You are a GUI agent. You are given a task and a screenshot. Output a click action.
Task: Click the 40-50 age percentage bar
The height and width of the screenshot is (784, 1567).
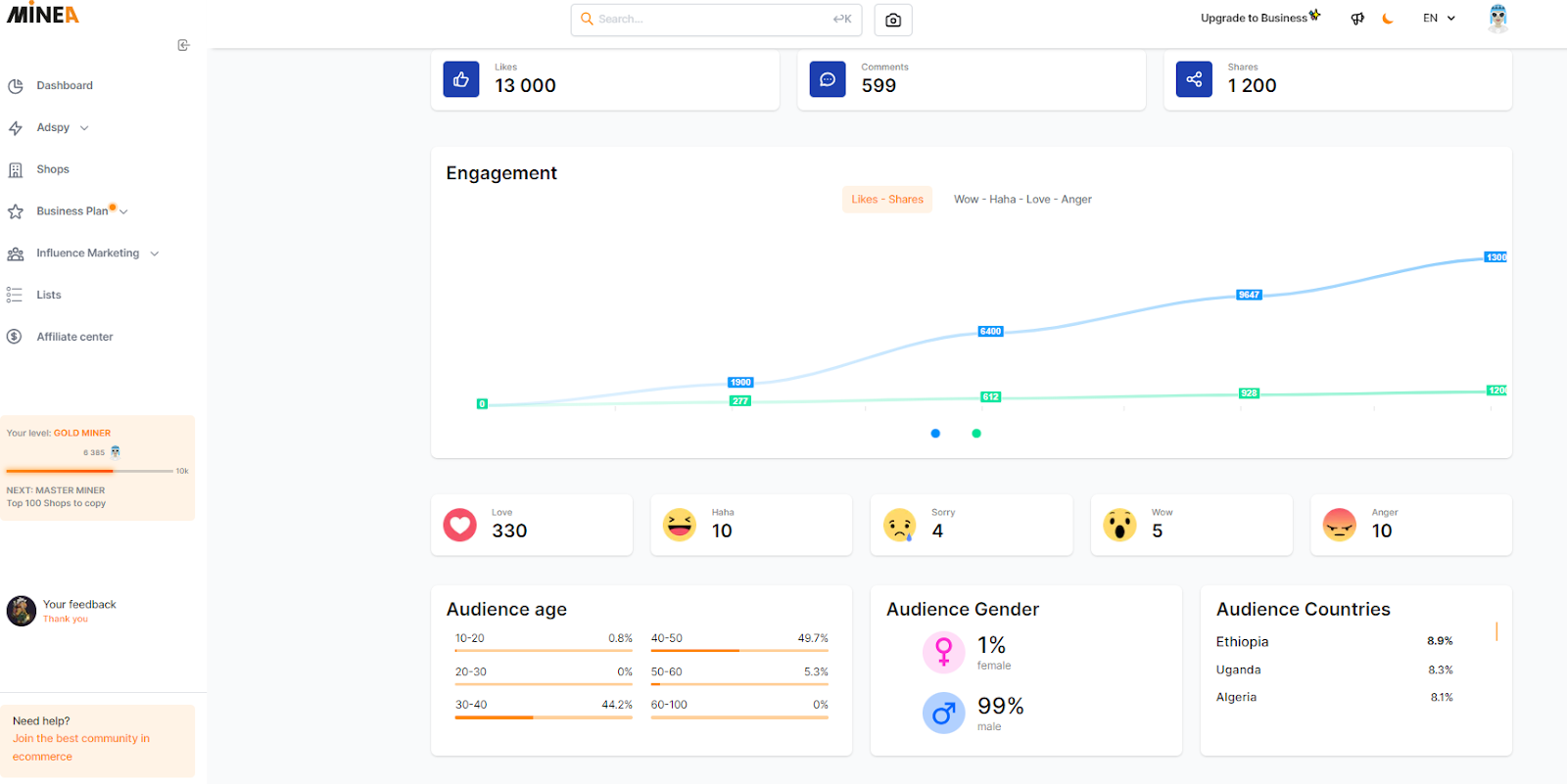pos(739,651)
